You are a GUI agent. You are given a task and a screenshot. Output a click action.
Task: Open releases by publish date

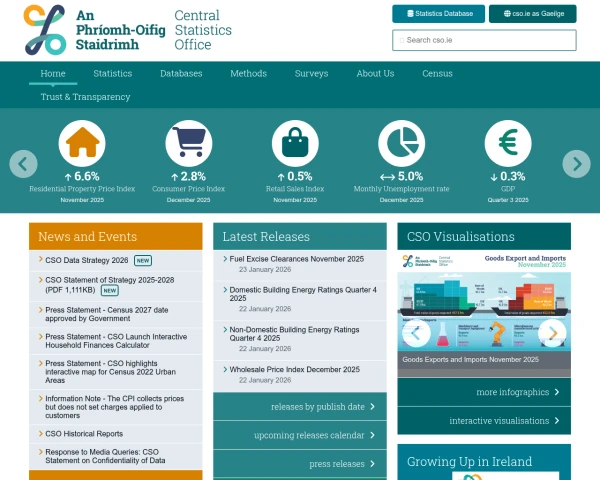point(300,407)
